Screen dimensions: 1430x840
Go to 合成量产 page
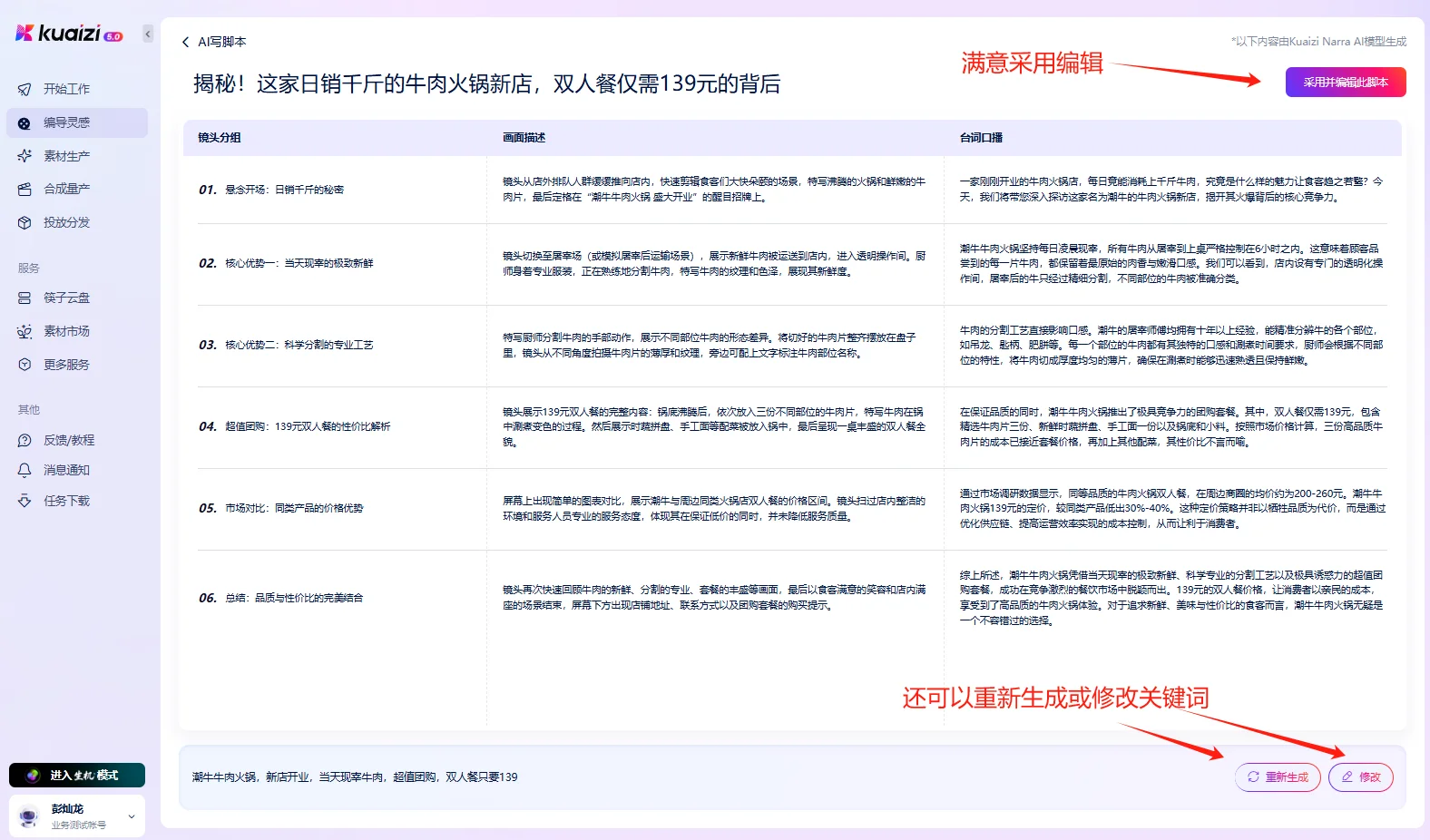pyautogui.click(x=77, y=189)
